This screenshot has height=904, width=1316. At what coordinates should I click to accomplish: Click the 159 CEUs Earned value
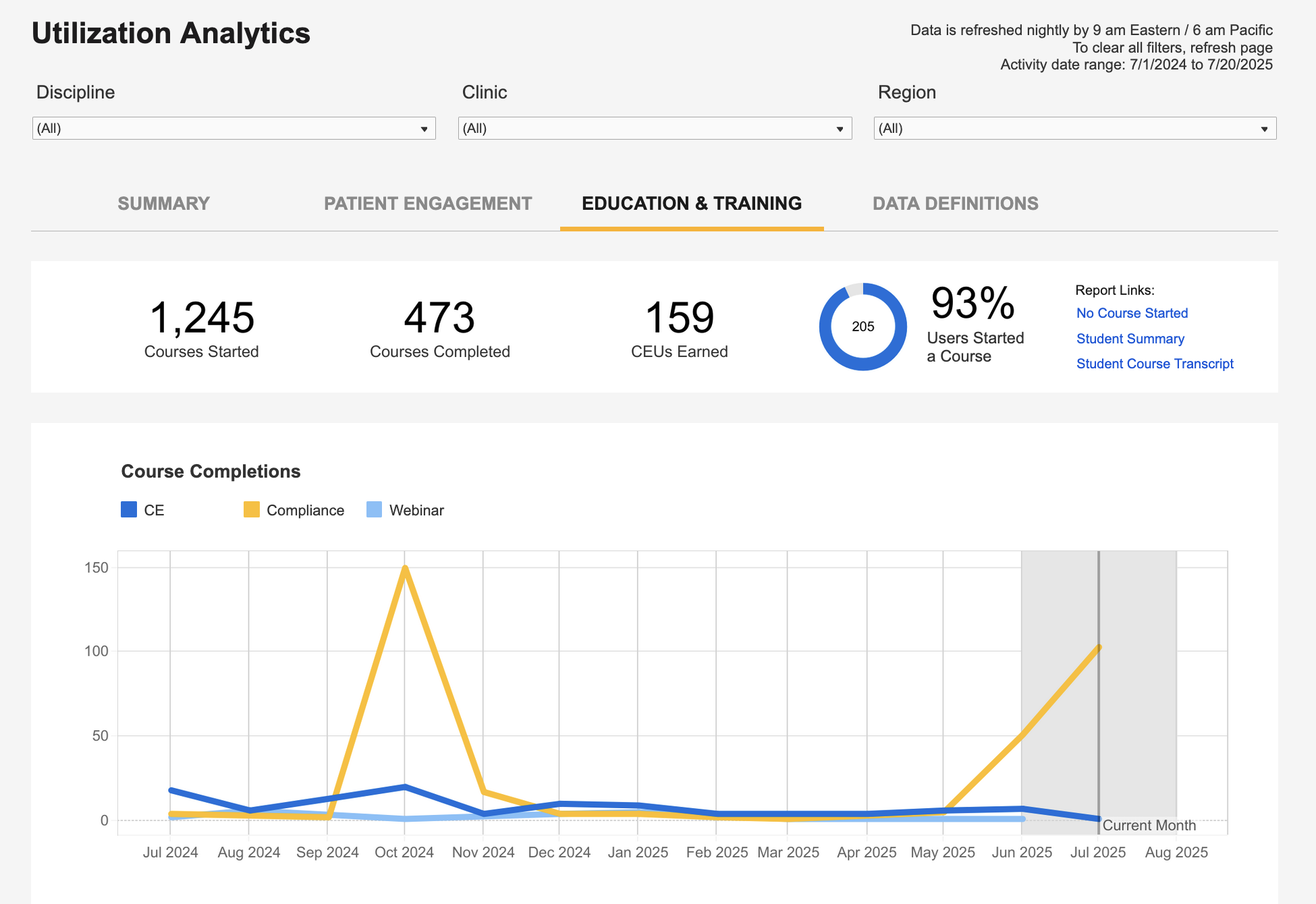pos(680,317)
